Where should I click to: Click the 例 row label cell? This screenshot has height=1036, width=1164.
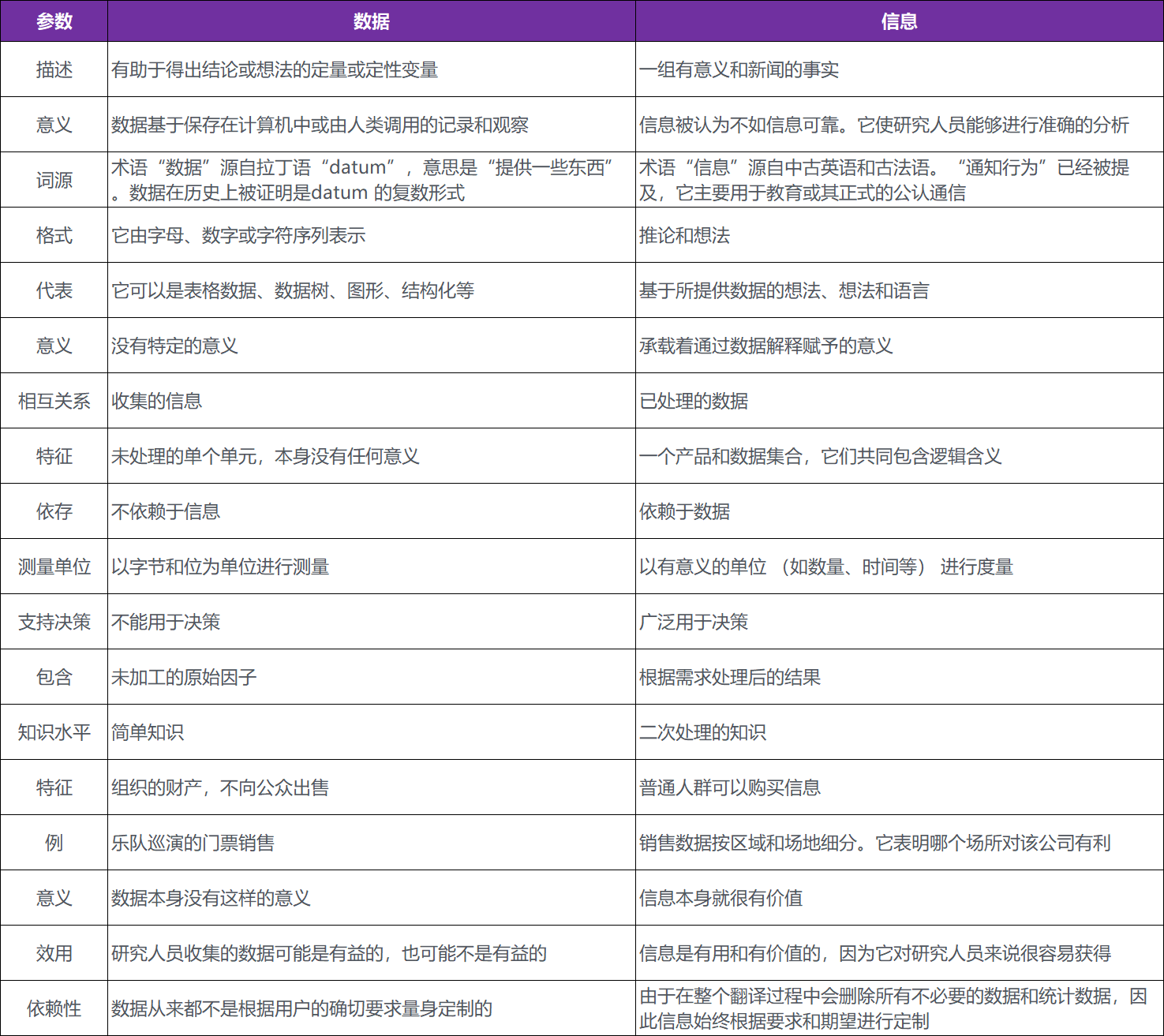[54, 843]
